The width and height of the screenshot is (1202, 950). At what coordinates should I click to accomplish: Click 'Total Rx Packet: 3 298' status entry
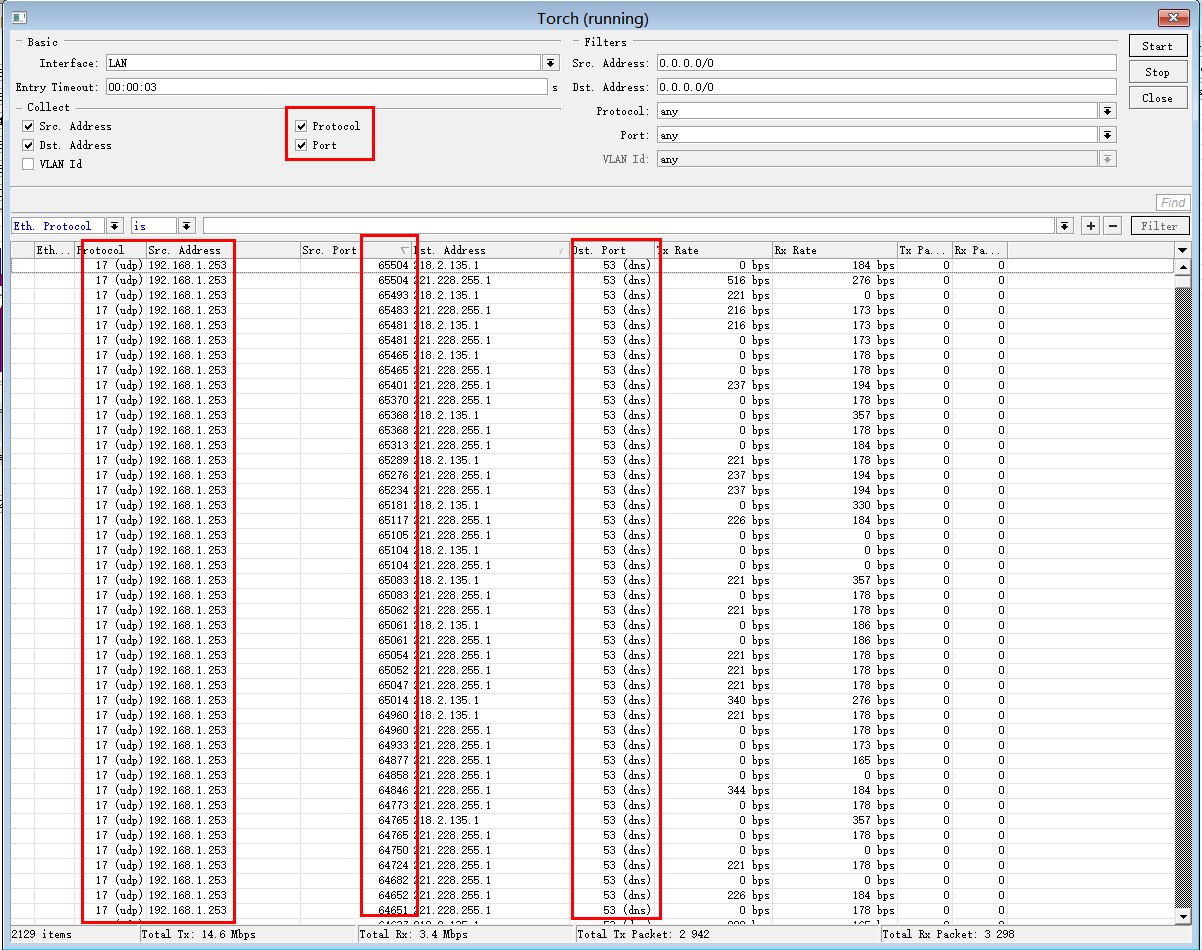950,934
